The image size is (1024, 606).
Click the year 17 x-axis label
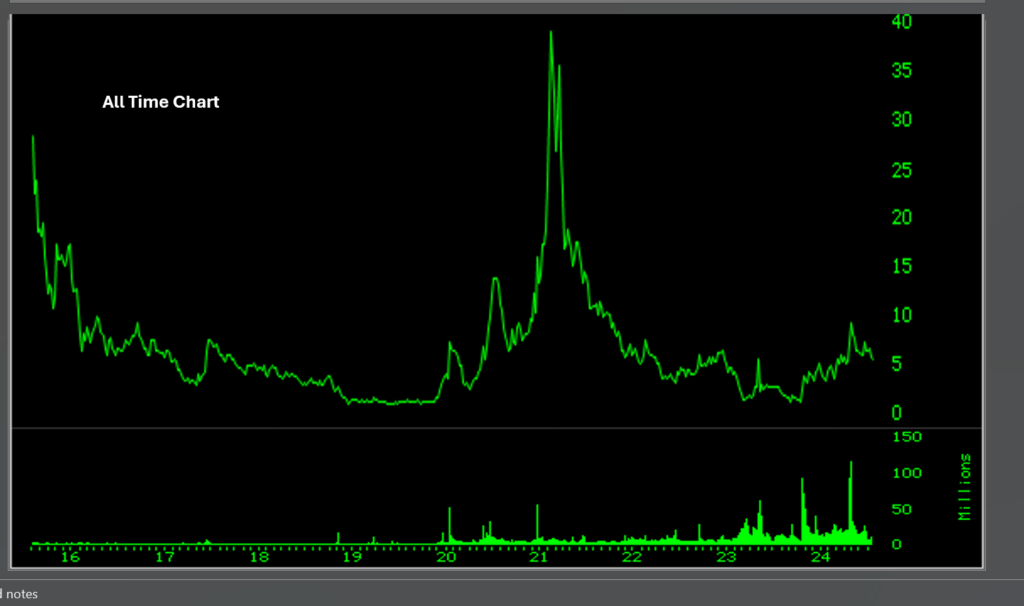pyautogui.click(x=165, y=558)
